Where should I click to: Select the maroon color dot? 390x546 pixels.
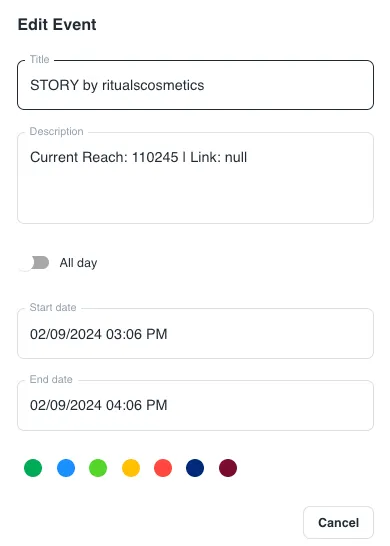[x=228, y=468]
